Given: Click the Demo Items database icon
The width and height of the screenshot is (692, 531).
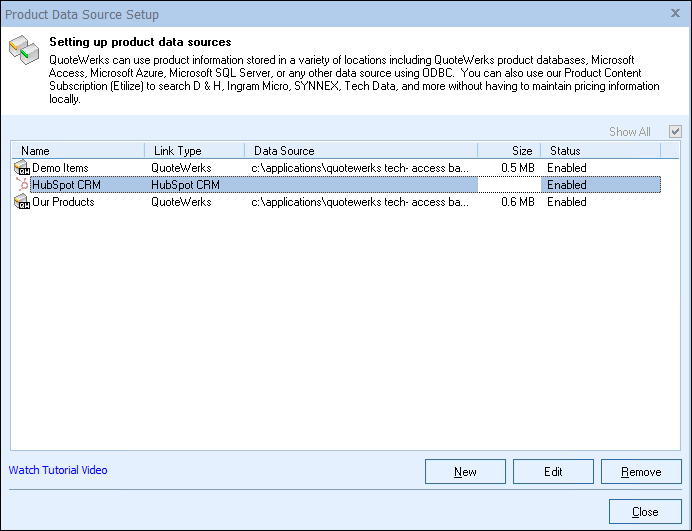Looking at the screenshot, I should (21, 168).
